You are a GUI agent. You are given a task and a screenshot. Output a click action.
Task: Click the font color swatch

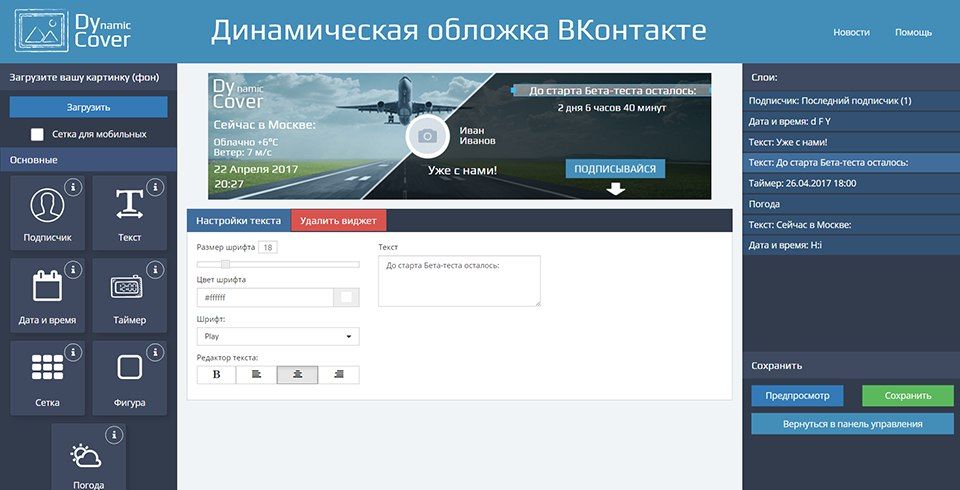(x=346, y=297)
